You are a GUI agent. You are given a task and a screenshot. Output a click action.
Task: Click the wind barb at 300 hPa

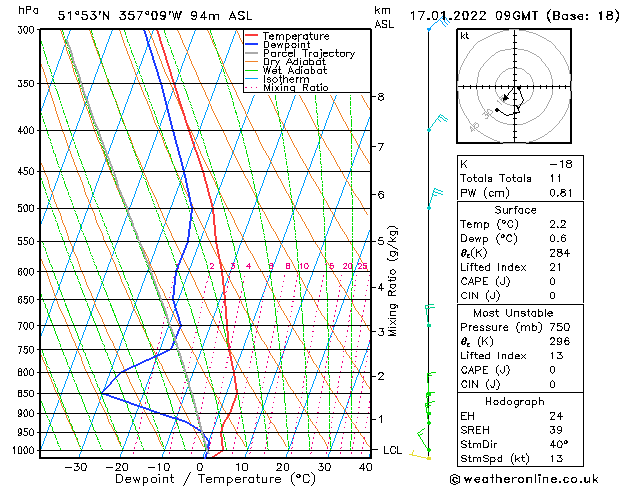[x=439, y=23]
